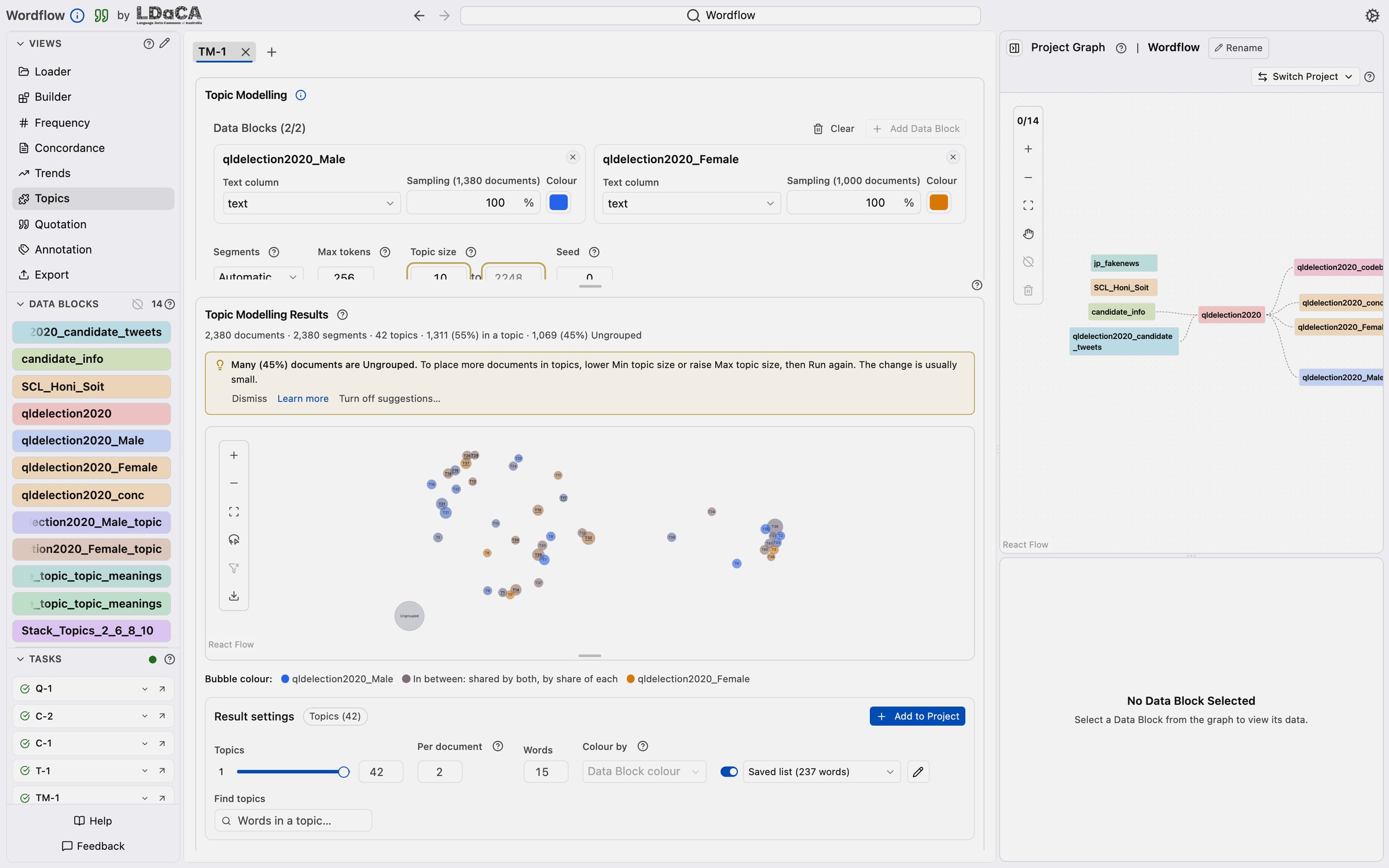Collapse the TASKS section
Viewport: 1389px width, 868px height.
(x=20, y=659)
